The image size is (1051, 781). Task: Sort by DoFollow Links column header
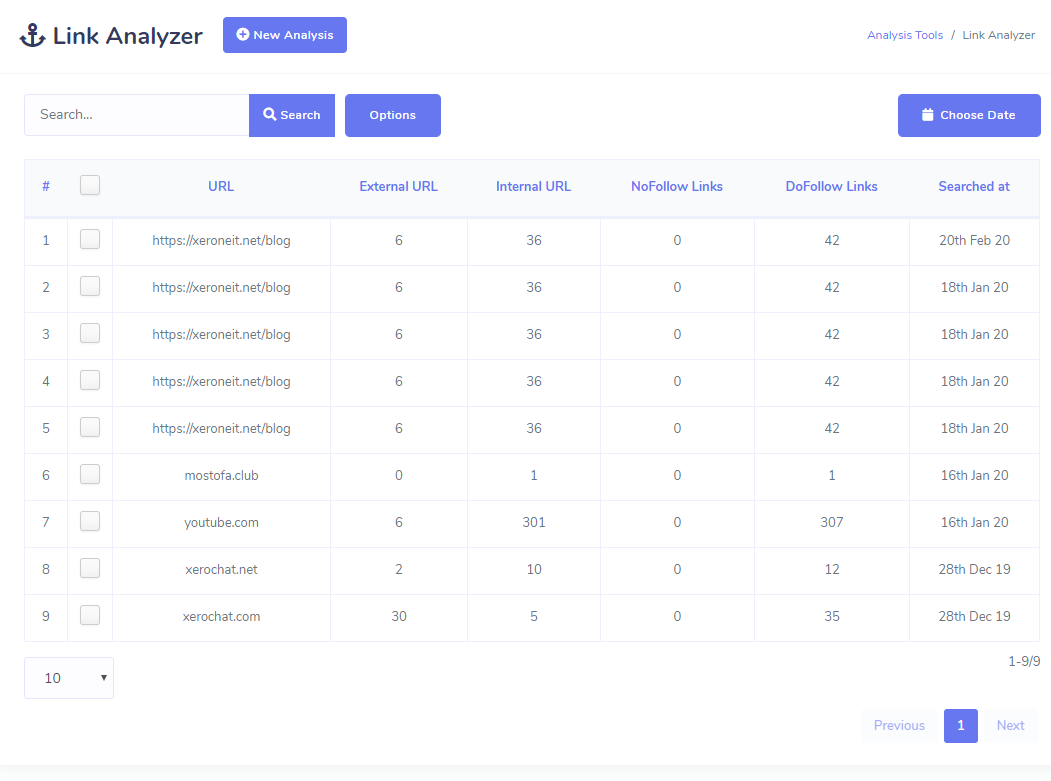(831, 186)
